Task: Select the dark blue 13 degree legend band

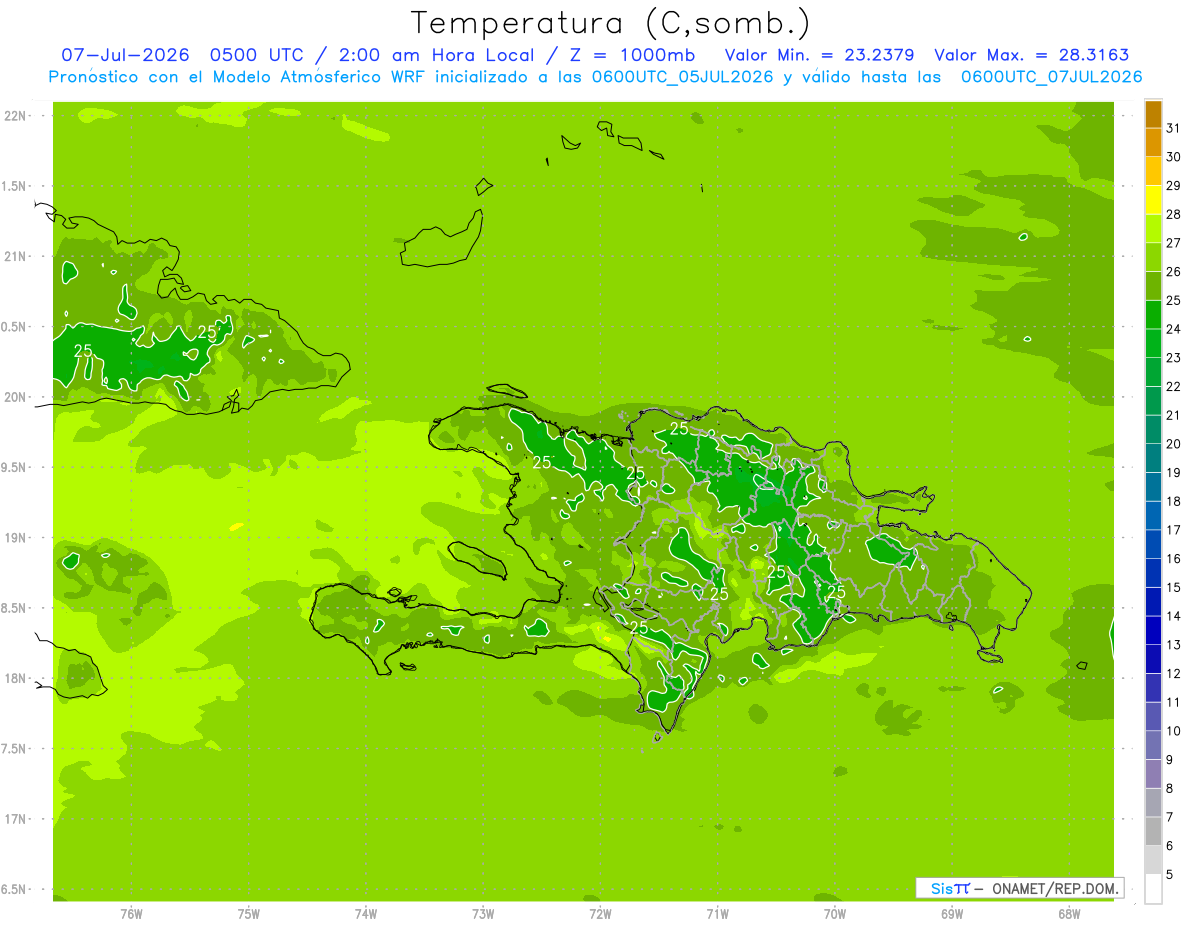Action: (x=1153, y=631)
